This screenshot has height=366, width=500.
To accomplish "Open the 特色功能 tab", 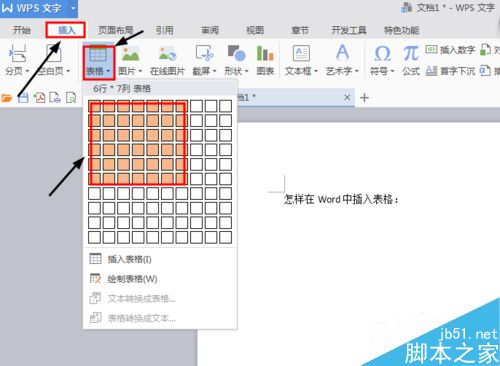I will pos(401,30).
